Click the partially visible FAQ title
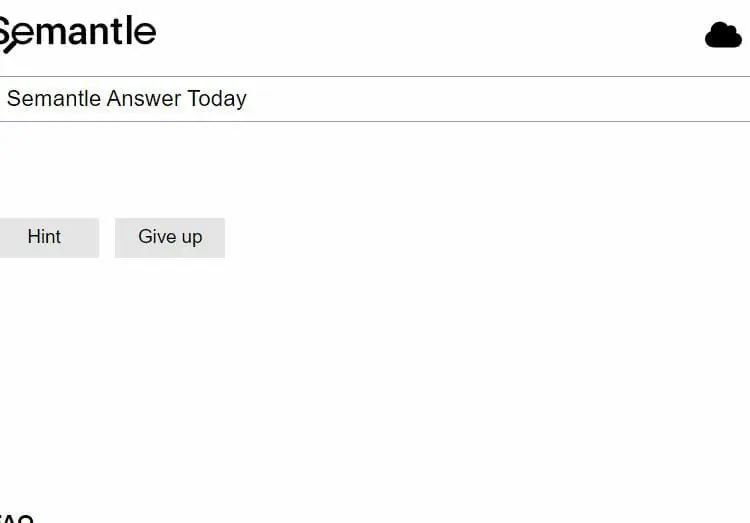The image size is (750, 523). 16,518
